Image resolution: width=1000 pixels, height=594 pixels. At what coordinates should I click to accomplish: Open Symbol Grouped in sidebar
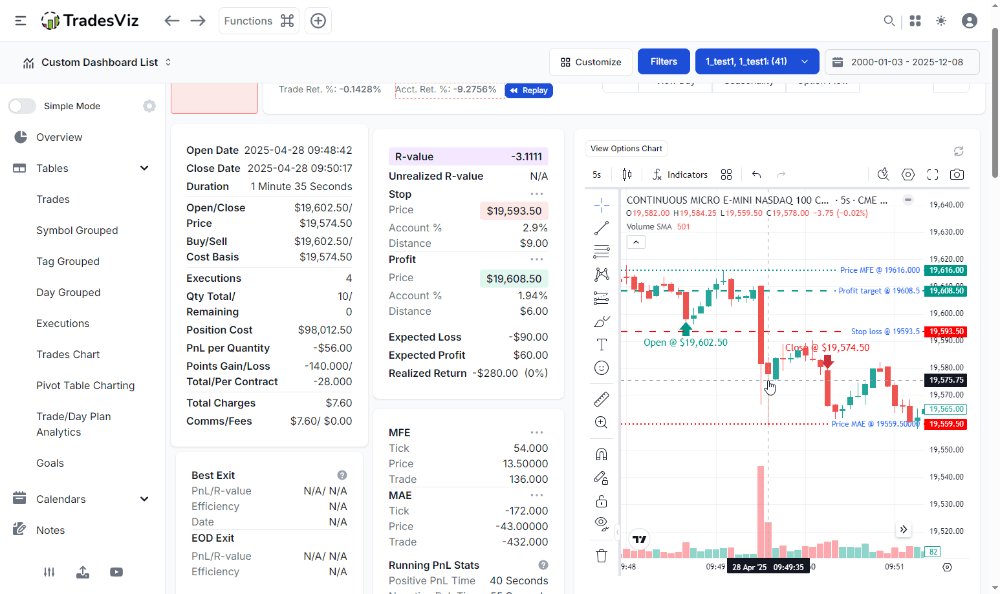point(77,230)
